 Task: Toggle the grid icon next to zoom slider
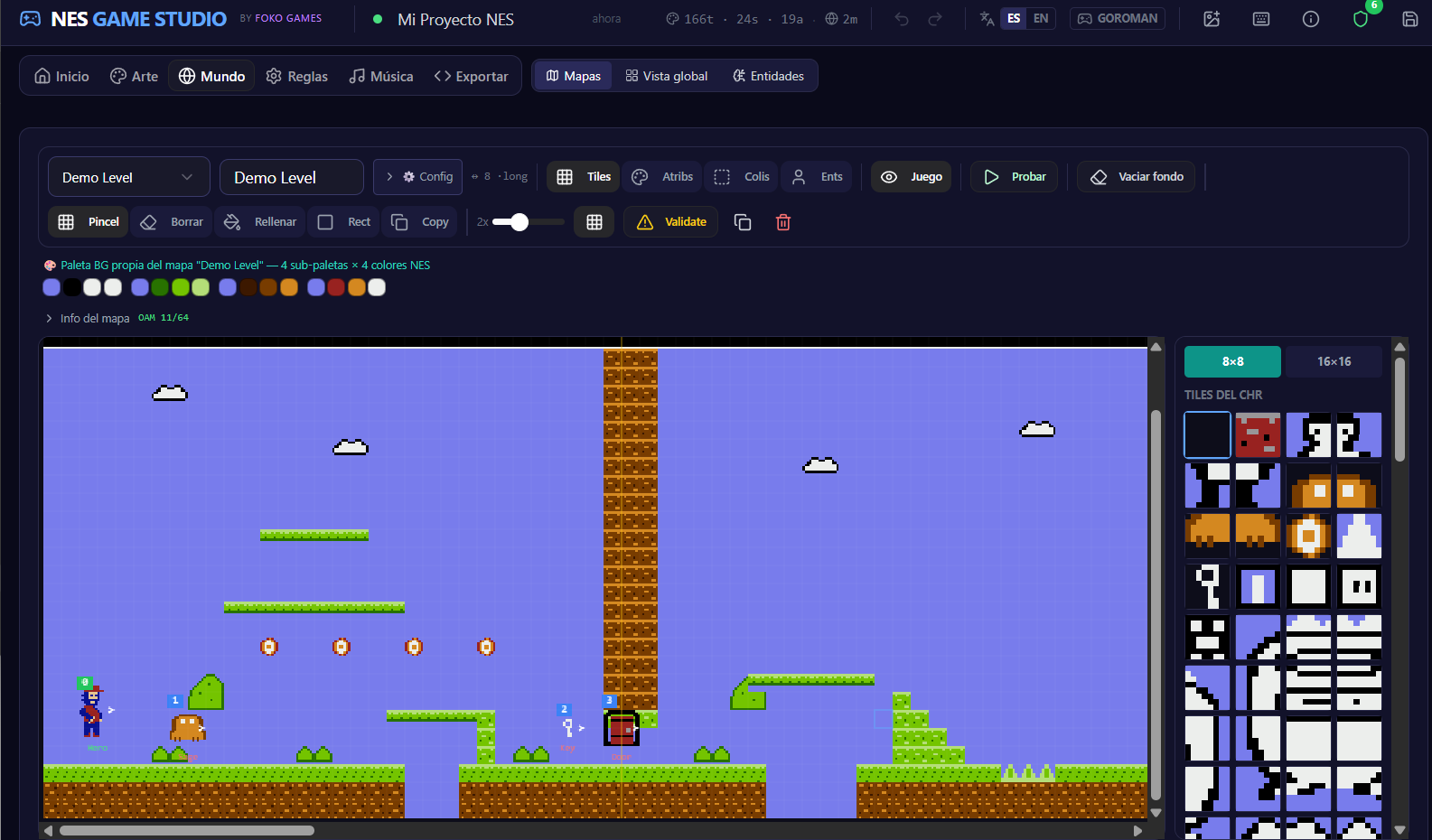coord(594,222)
